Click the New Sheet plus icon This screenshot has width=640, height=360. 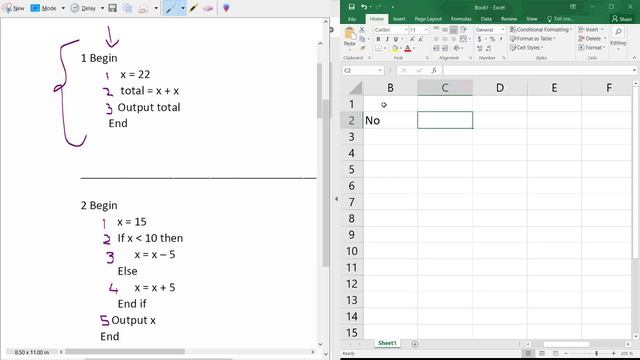415,344
